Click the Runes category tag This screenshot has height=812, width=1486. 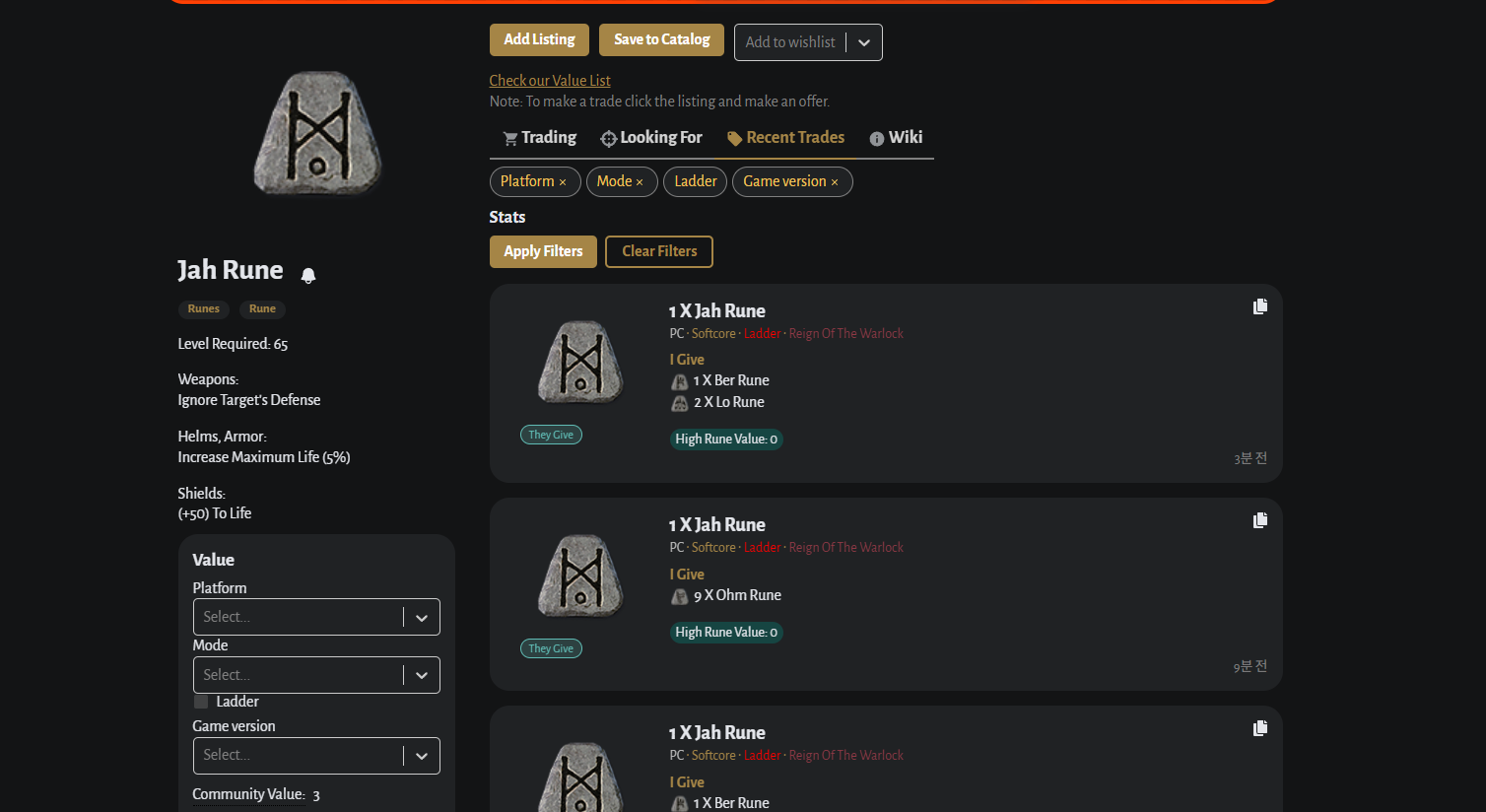pyautogui.click(x=204, y=309)
